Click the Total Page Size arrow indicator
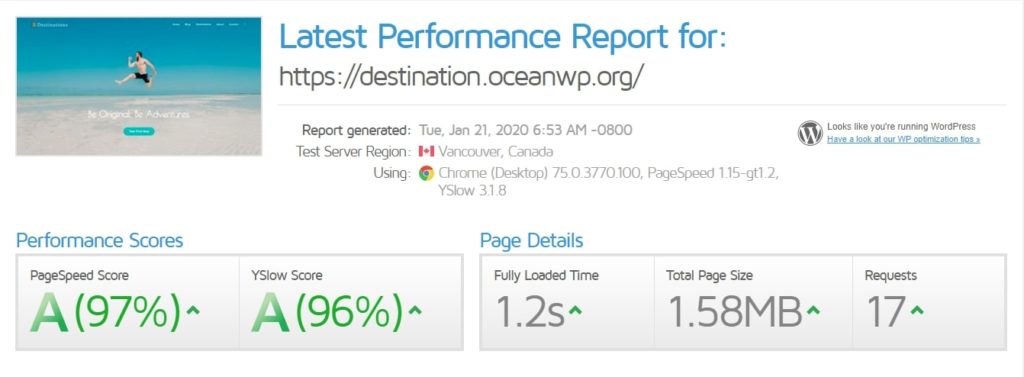 click(812, 310)
